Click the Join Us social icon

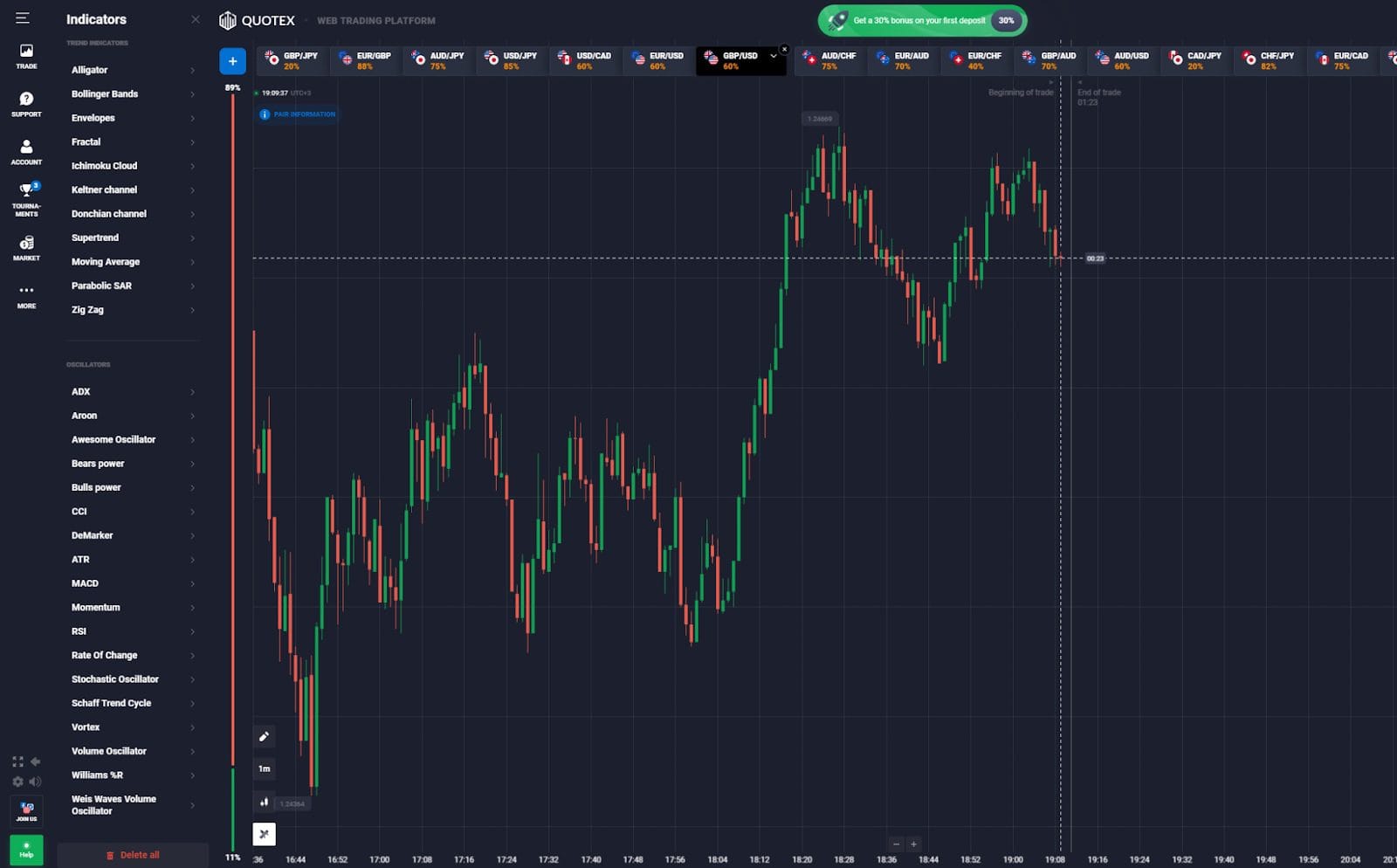point(26,811)
